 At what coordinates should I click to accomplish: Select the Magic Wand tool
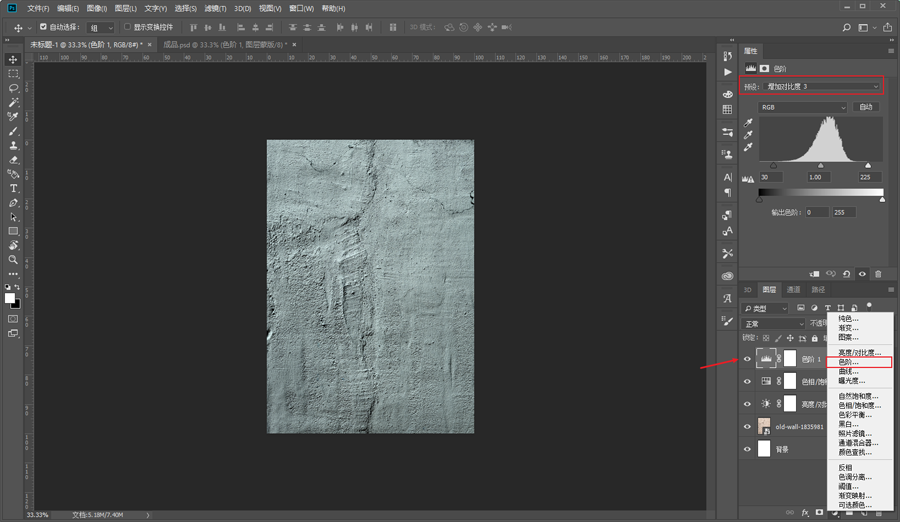(13, 102)
